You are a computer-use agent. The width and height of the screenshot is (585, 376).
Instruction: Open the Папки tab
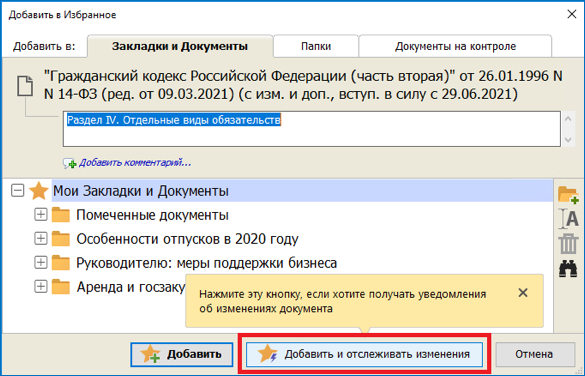316,46
